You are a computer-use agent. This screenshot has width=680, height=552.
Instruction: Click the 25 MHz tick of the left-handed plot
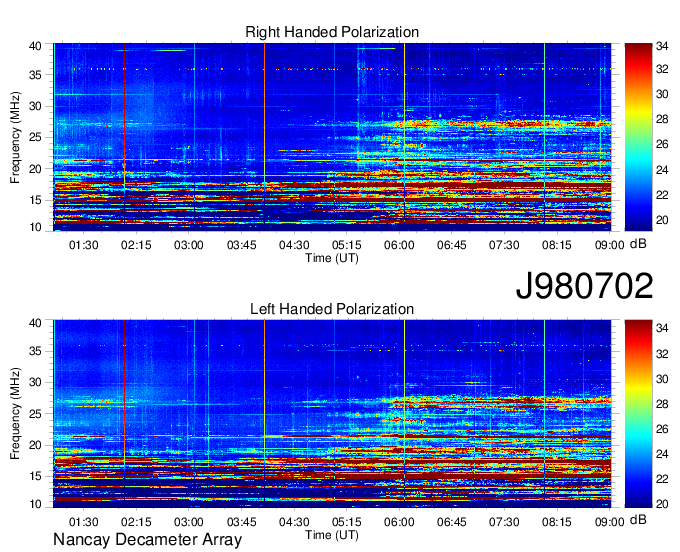[35, 414]
